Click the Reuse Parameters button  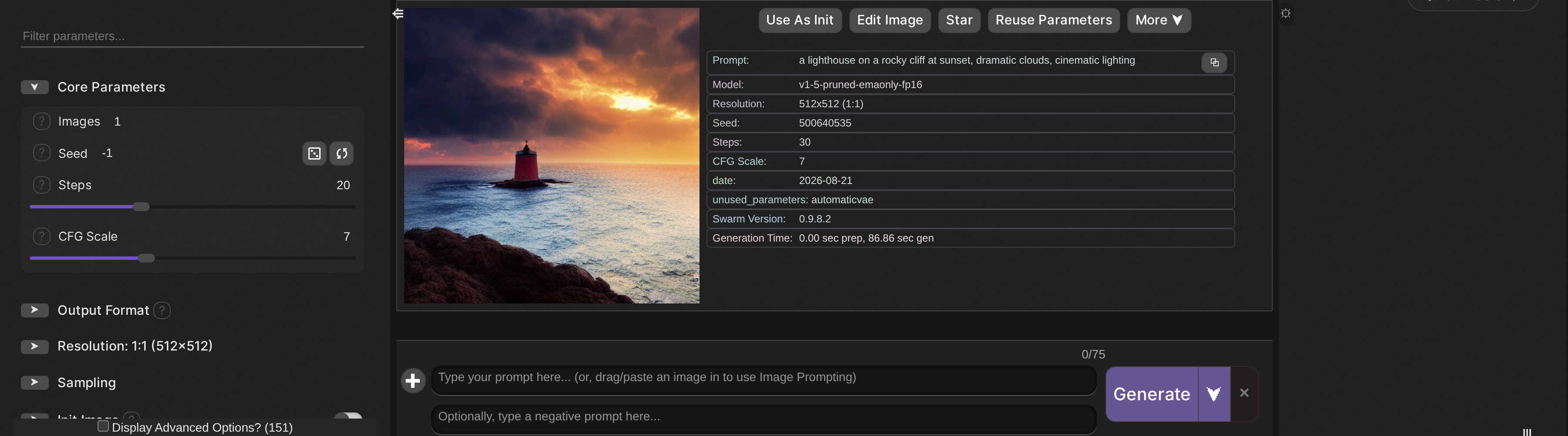pos(1053,20)
